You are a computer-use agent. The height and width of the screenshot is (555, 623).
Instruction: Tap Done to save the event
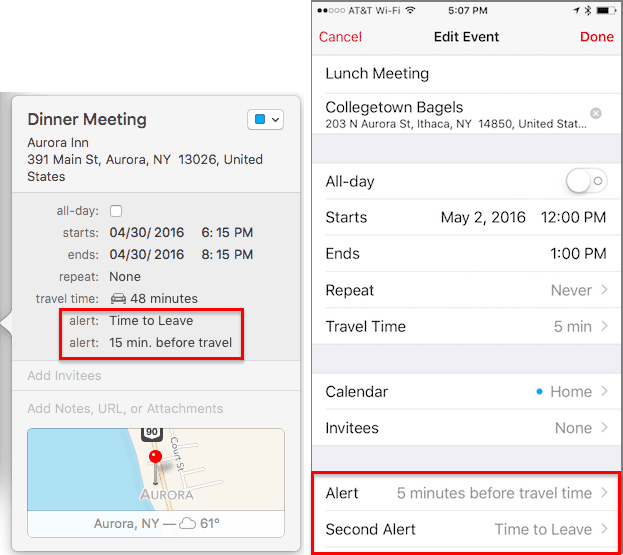(597, 37)
